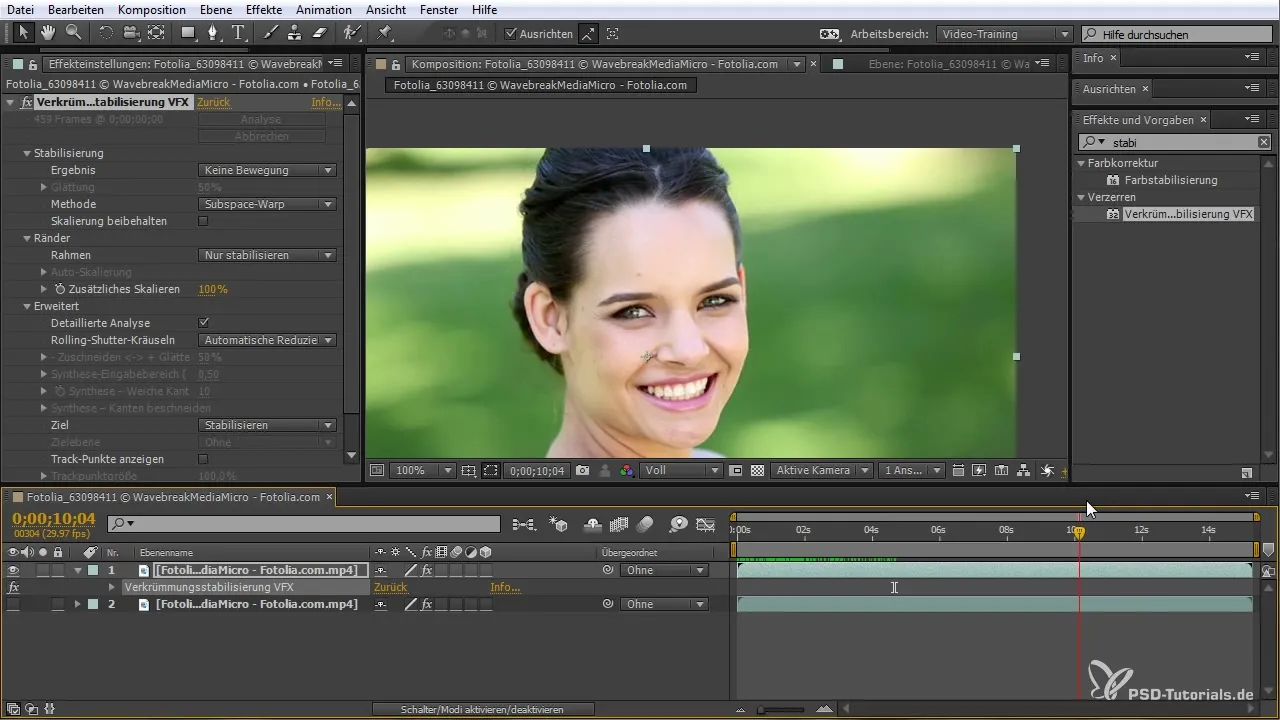Open the composition mini-flowchart in timeline
The image size is (1280, 720).
(x=523, y=524)
